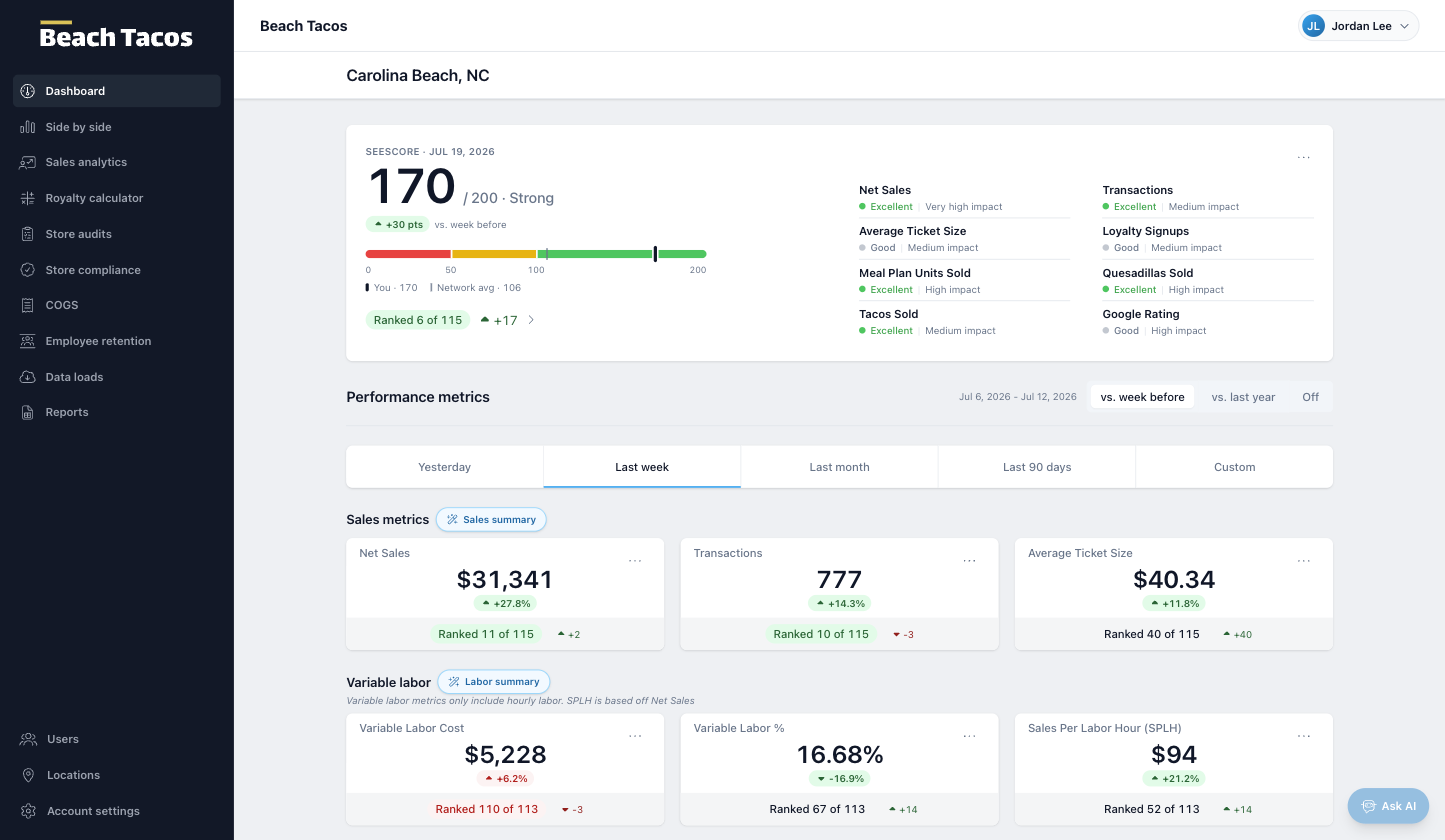Switch to the Last month tab
Viewport: 1445px width, 840px height.
(839, 467)
